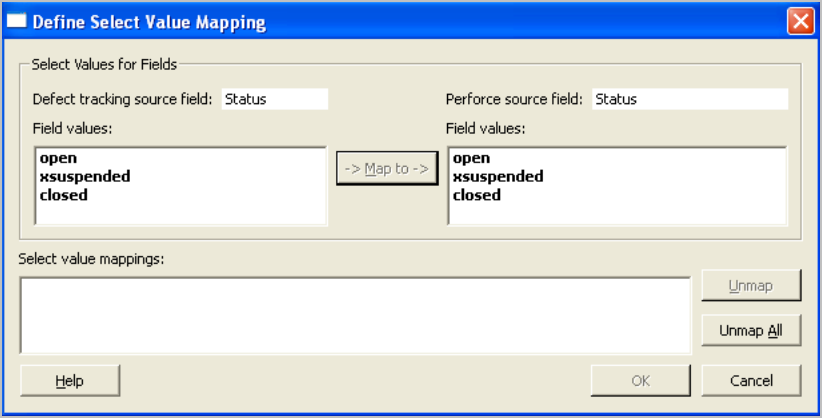The height and width of the screenshot is (418, 822).
Task: Open Help for this dialog
Action: coord(70,381)
